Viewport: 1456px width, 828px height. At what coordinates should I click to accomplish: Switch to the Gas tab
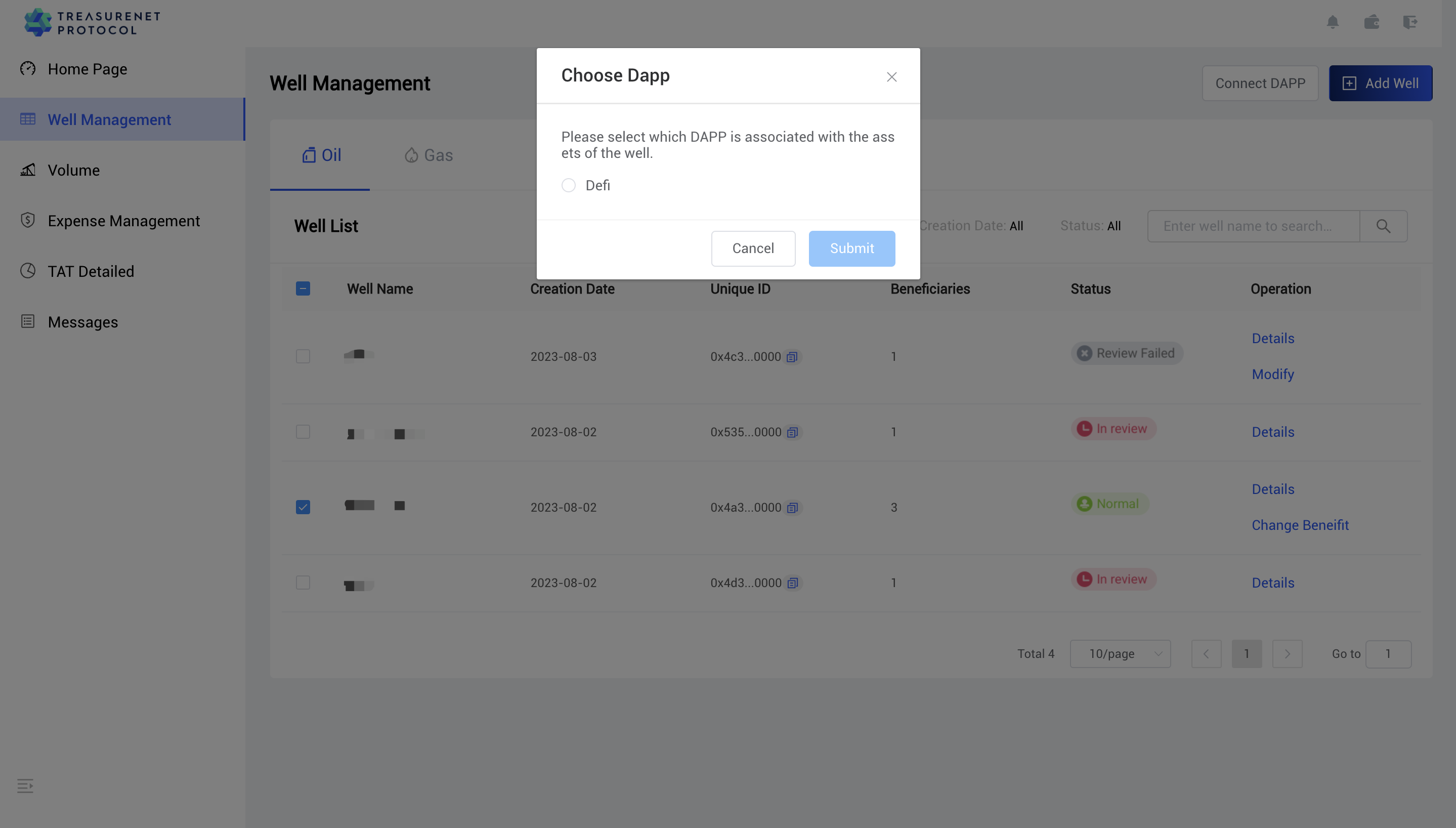tap(429, 155)
